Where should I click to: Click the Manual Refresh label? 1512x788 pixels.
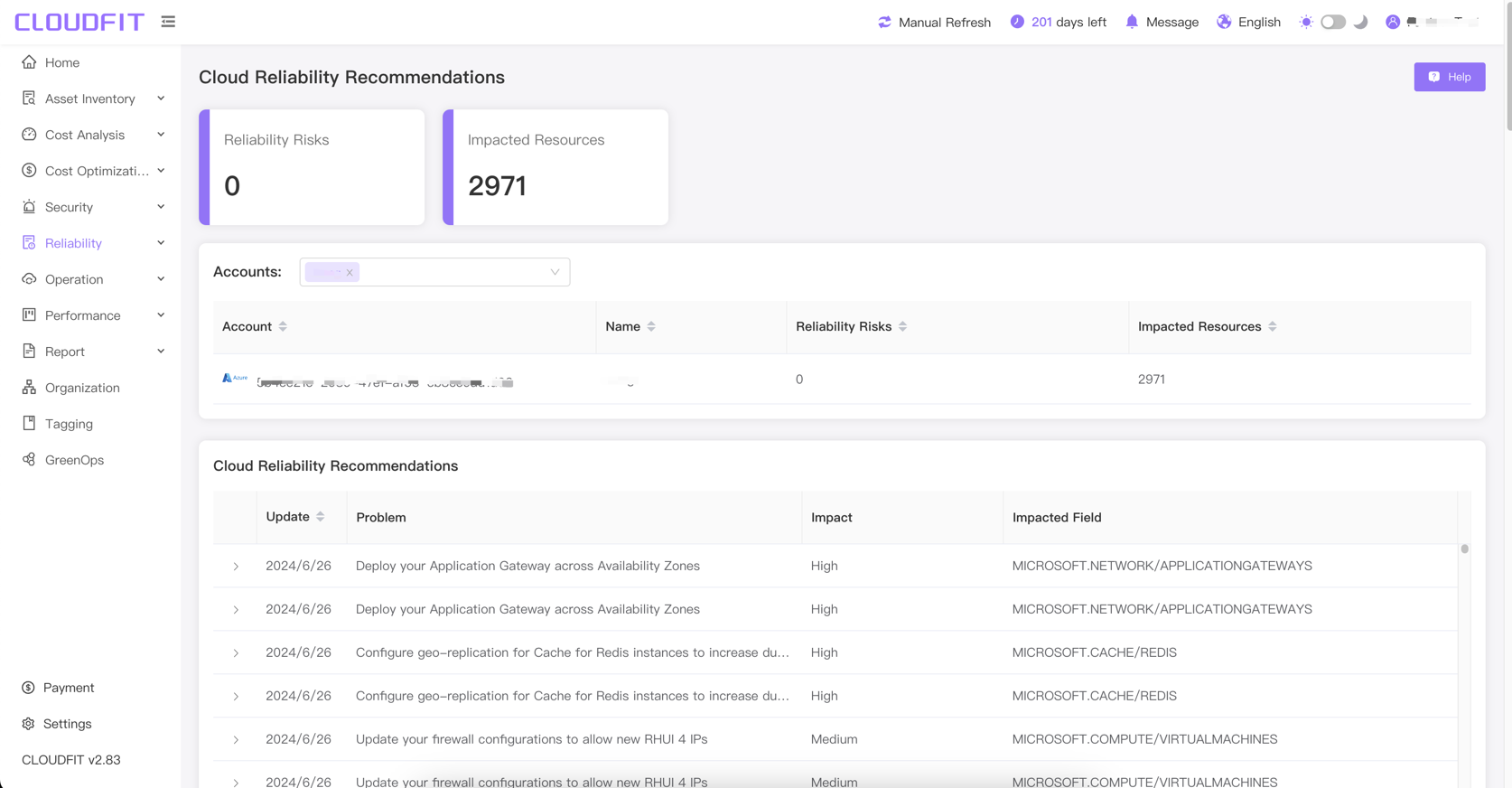click(x=944, y=22)
